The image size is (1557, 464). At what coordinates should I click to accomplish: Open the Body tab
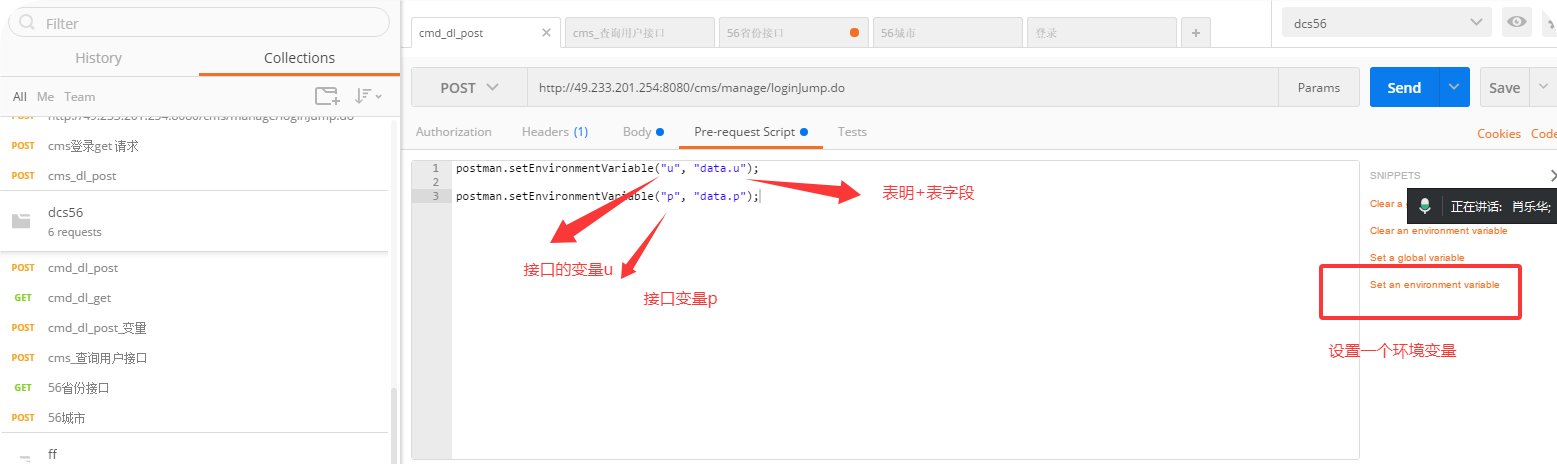tap(643, 132)
